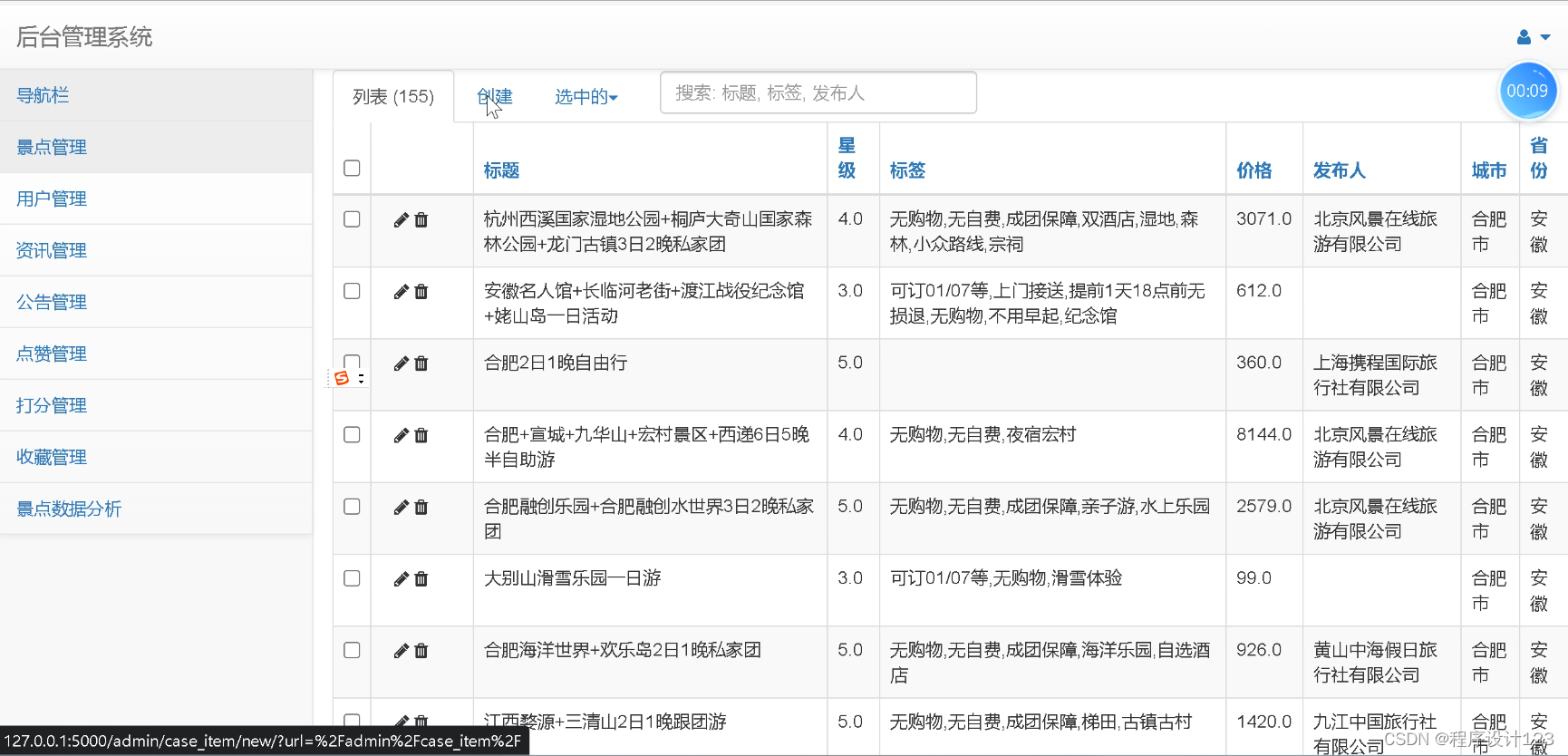Edit the 合肥2日1晚自由行 row with pencil icon
This screenshot has width=1568, height=756.
tap(401, 363)
